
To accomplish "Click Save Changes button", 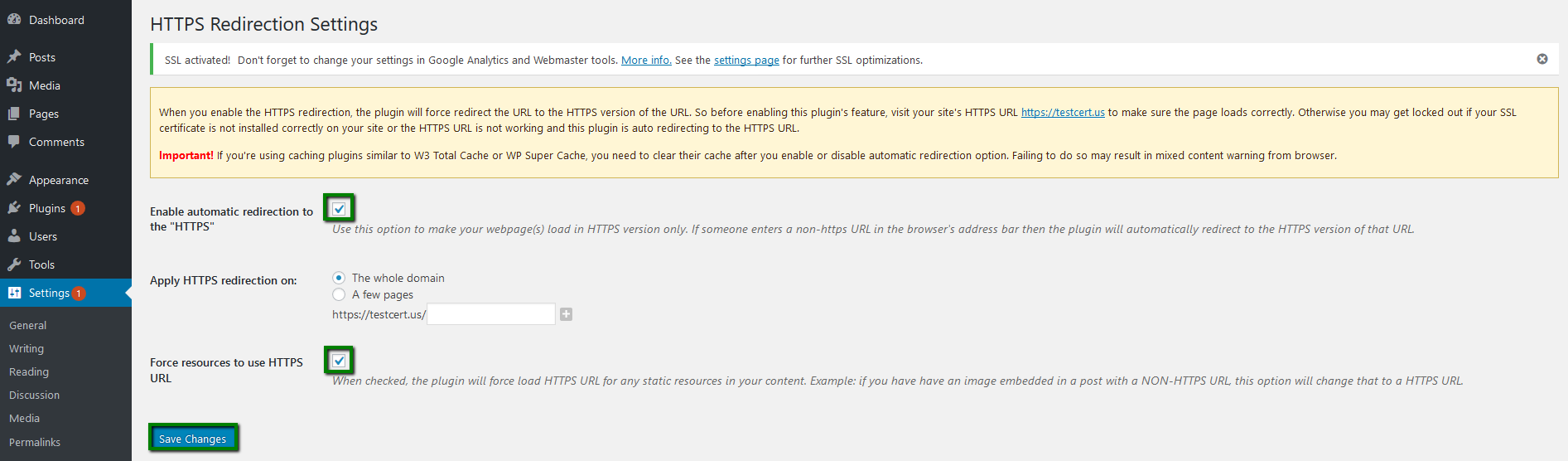I will 193,439.
